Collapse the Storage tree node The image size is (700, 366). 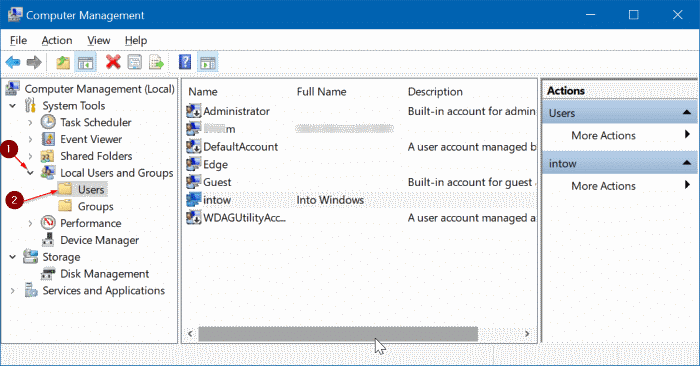click(13, 257)
